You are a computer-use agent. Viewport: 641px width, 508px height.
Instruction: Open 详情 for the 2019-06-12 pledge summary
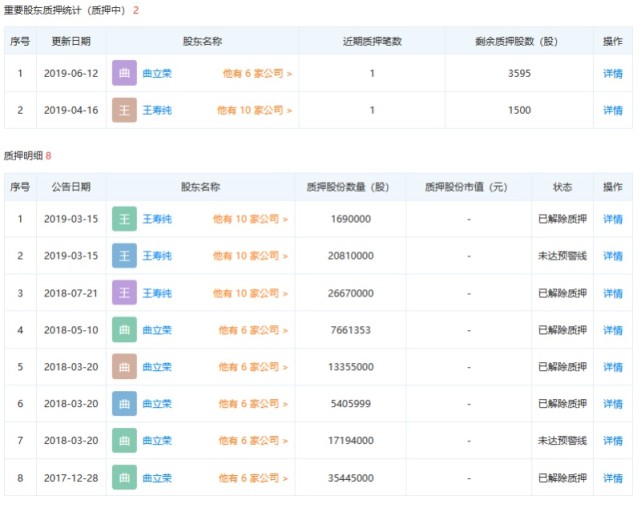612,73
